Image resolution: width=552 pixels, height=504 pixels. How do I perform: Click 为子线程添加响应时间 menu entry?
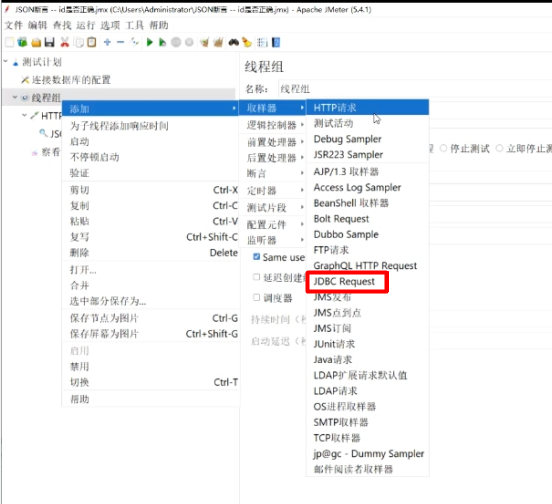151,126
